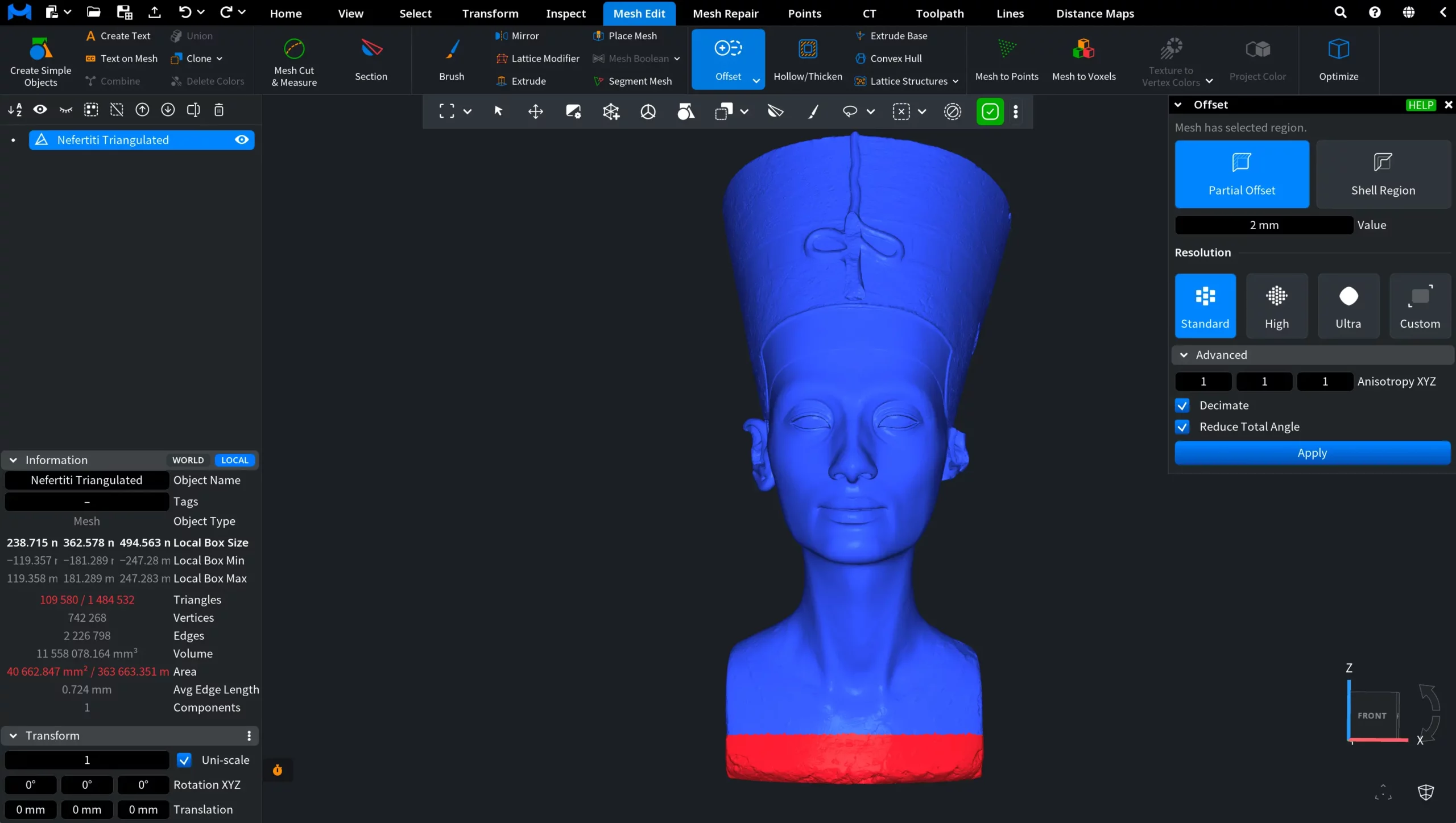
Task: Collapse the Information panel
Action: pos(13,460)
